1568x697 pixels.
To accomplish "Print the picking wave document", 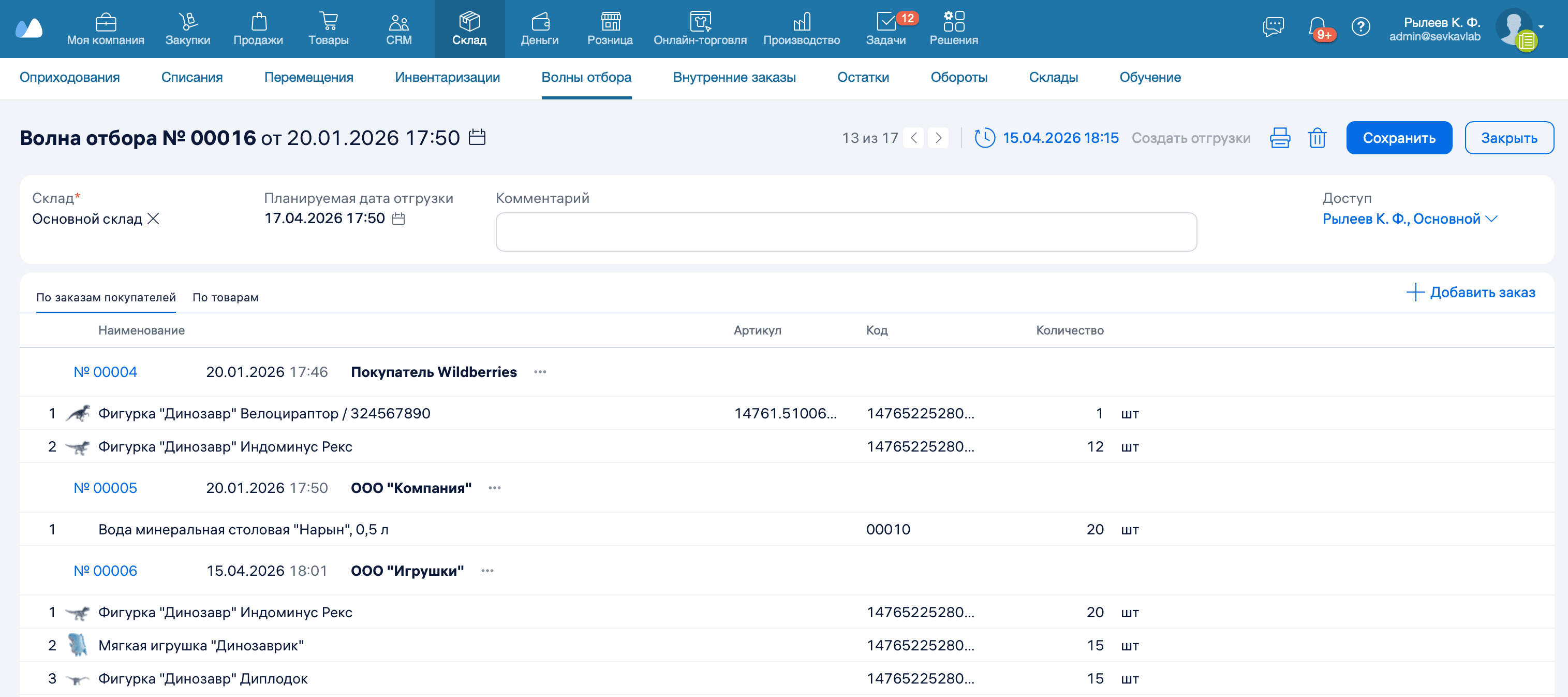I will click(1279, 138).
